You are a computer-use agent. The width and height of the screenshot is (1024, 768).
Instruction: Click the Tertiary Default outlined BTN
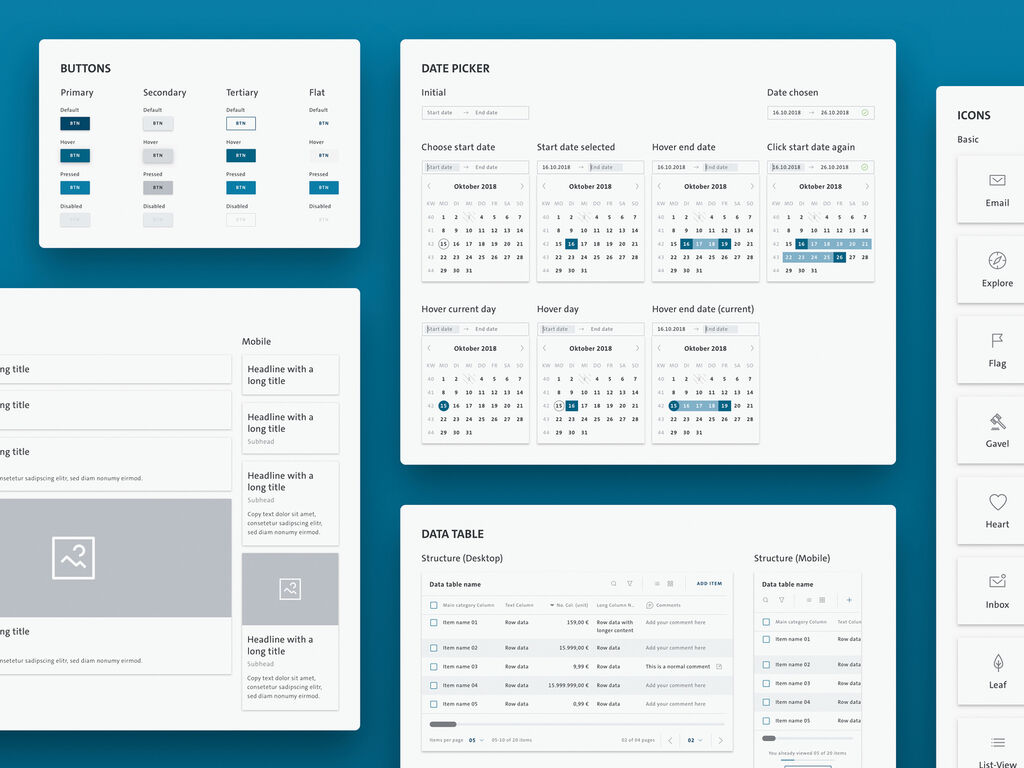(x=240, y=123)
